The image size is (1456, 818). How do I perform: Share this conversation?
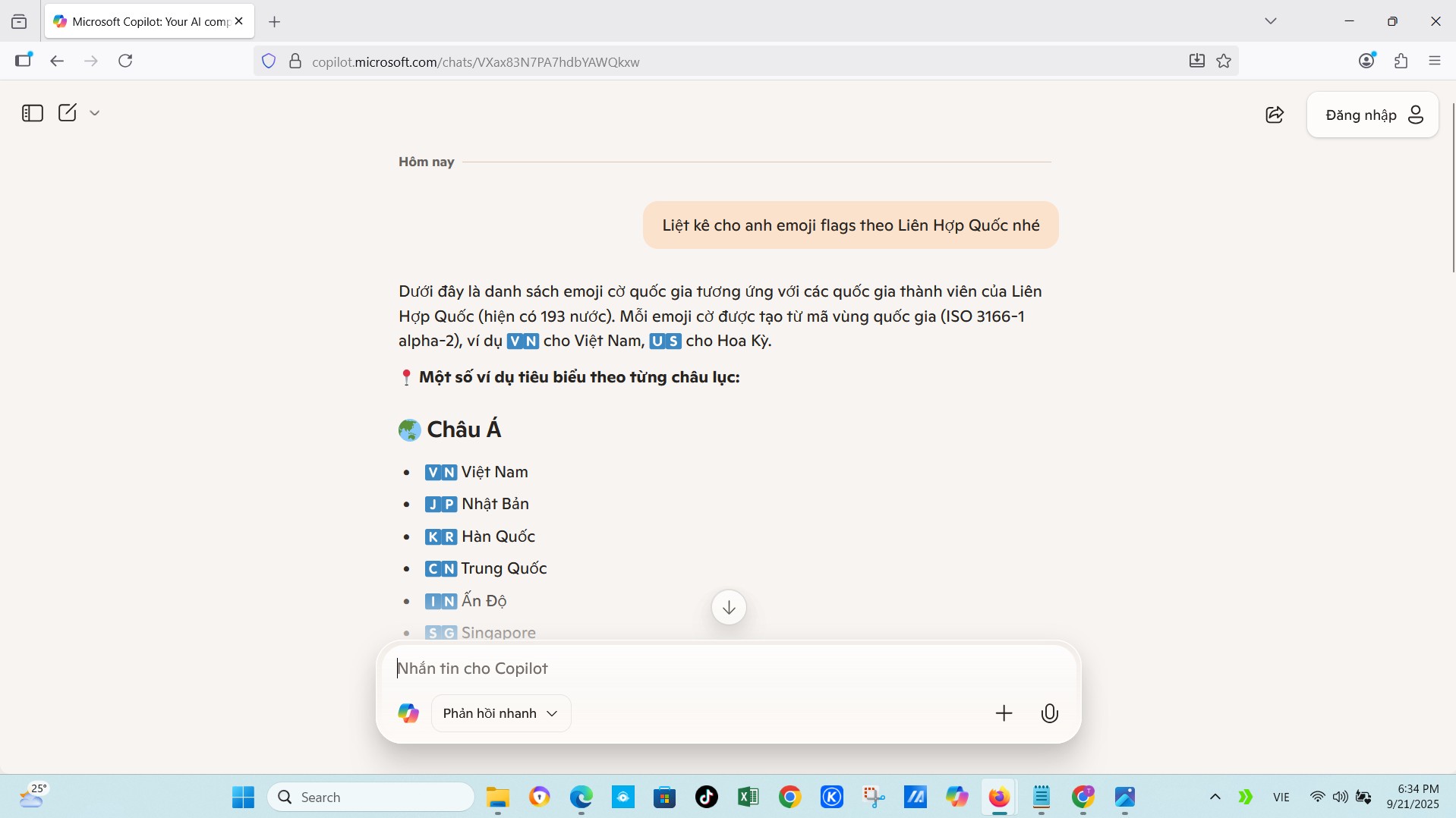1275,115
